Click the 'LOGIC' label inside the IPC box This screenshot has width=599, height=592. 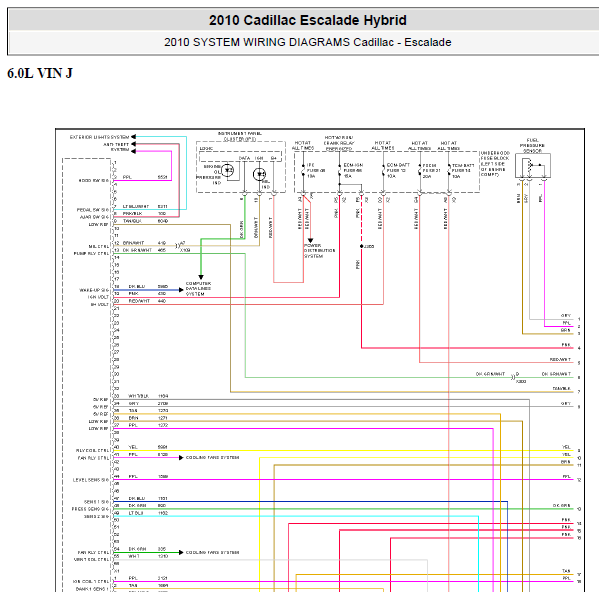click(x=206, y=148)
